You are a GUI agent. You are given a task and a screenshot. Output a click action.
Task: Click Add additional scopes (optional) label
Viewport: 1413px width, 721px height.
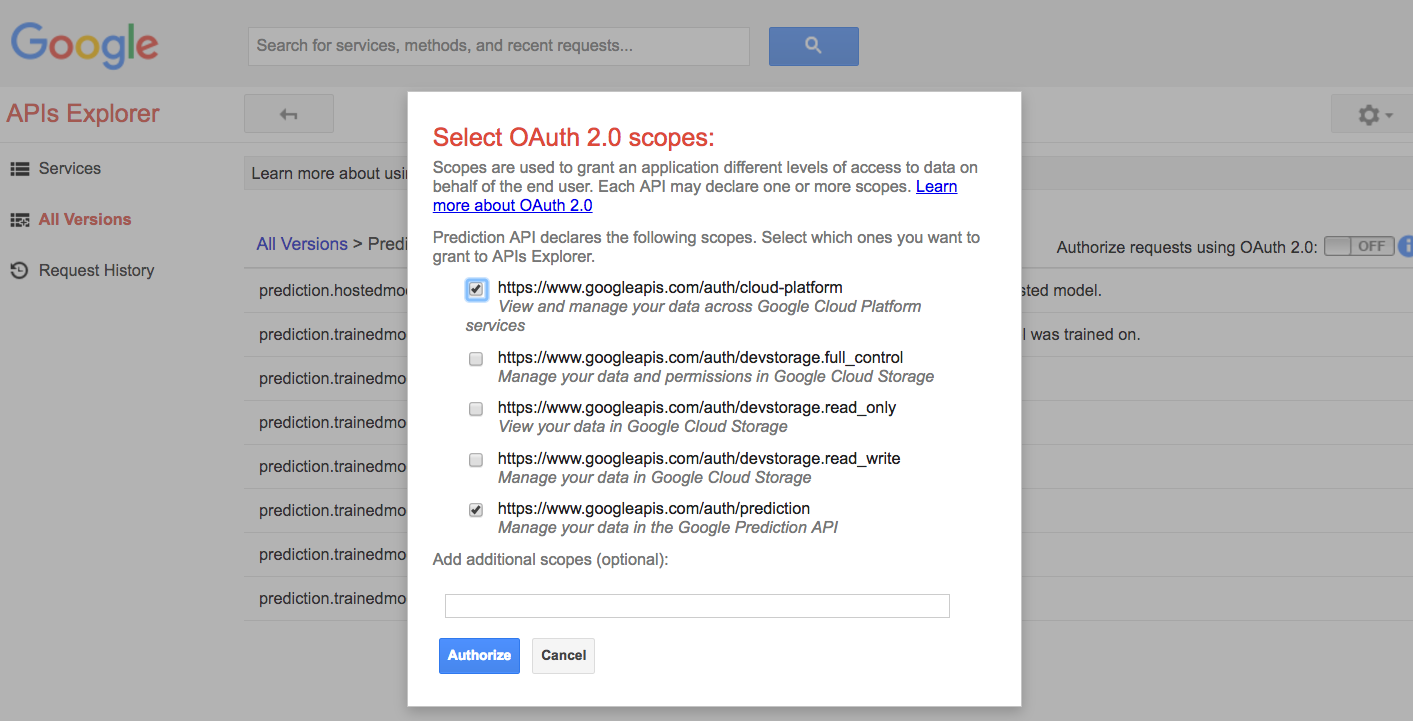click(x=550, y=560)
